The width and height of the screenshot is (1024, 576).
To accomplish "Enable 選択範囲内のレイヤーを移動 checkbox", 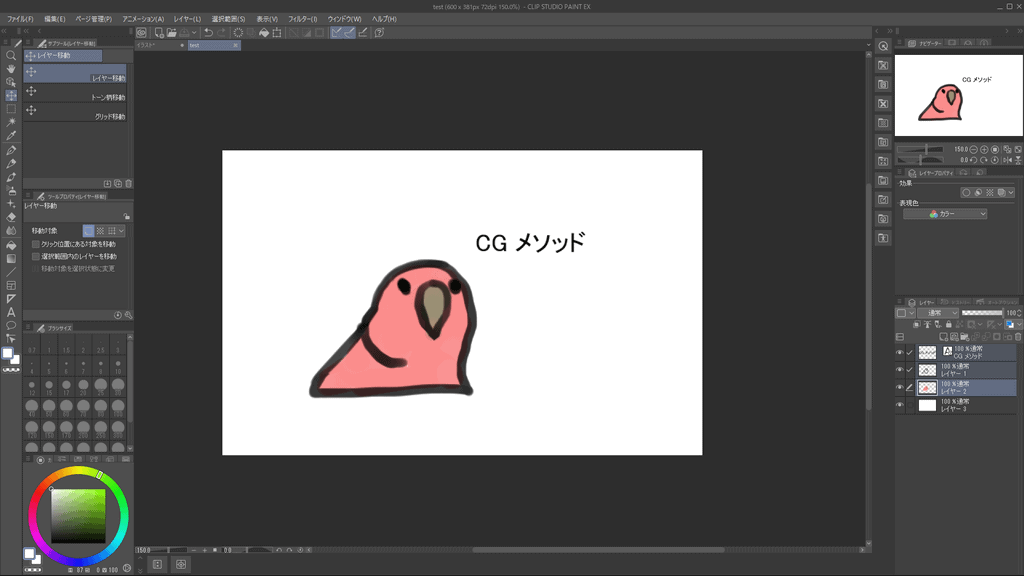I will [36, 257].
